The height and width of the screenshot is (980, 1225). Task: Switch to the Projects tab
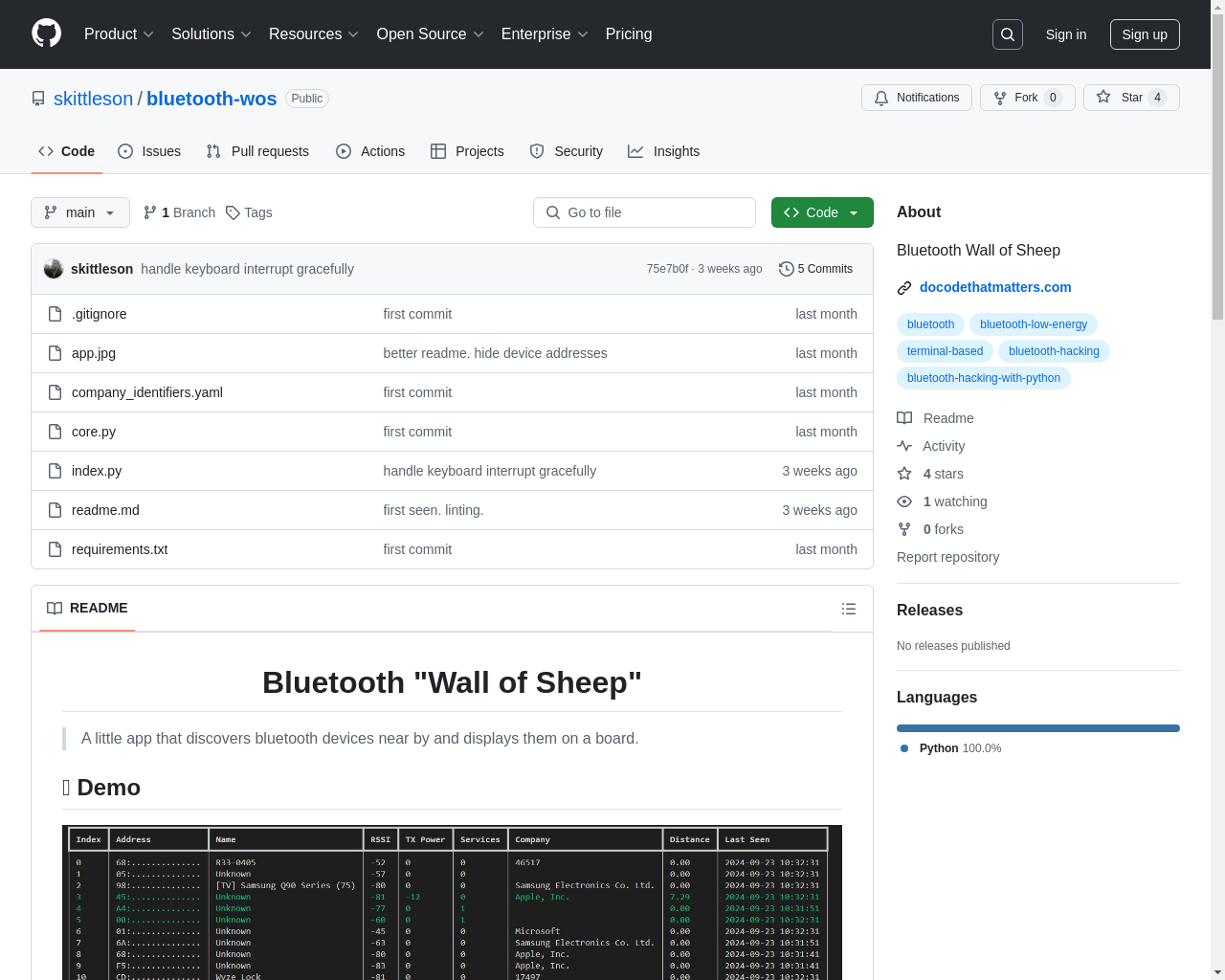pos(467,151)
